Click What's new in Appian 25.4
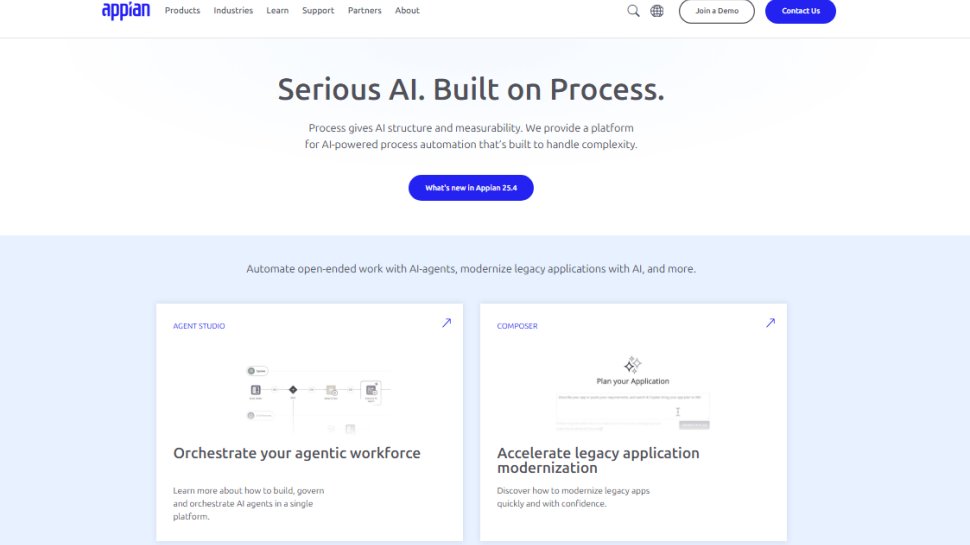970x545 pixels. pyautogui.click(x=471, y=188)
